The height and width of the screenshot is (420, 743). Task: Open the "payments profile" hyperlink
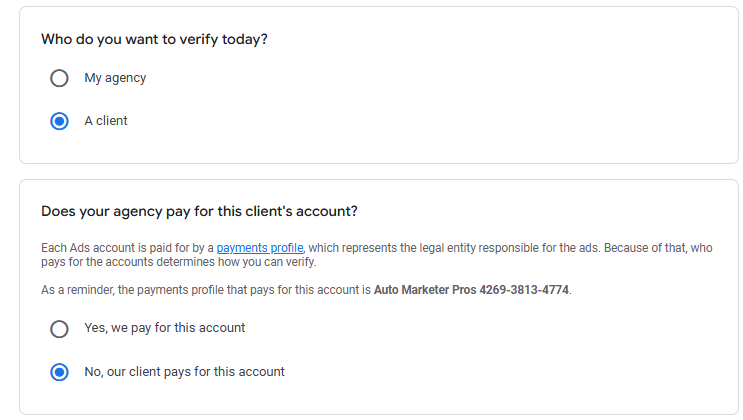[260, 247]
